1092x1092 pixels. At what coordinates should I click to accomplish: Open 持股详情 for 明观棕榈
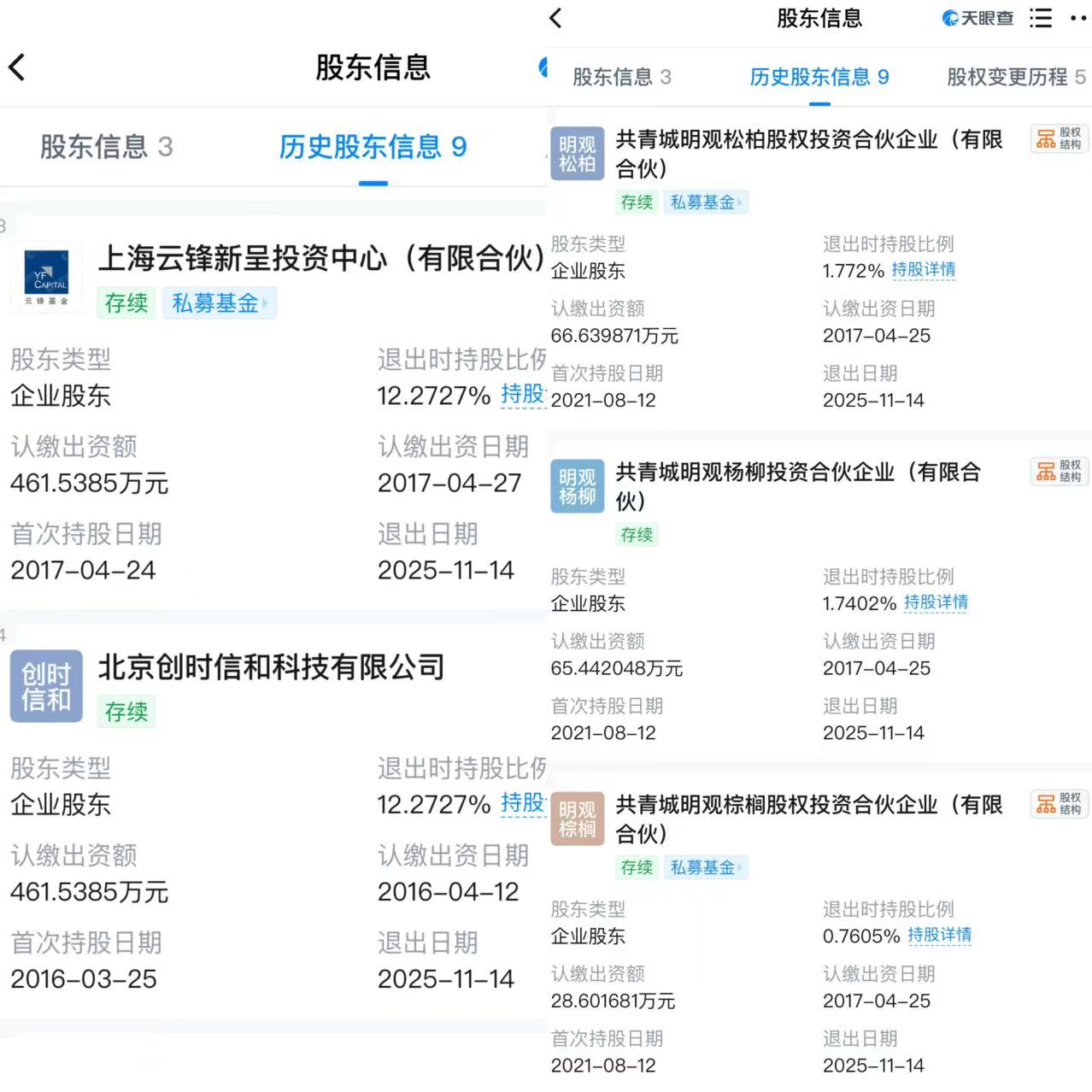click(939, 936)
